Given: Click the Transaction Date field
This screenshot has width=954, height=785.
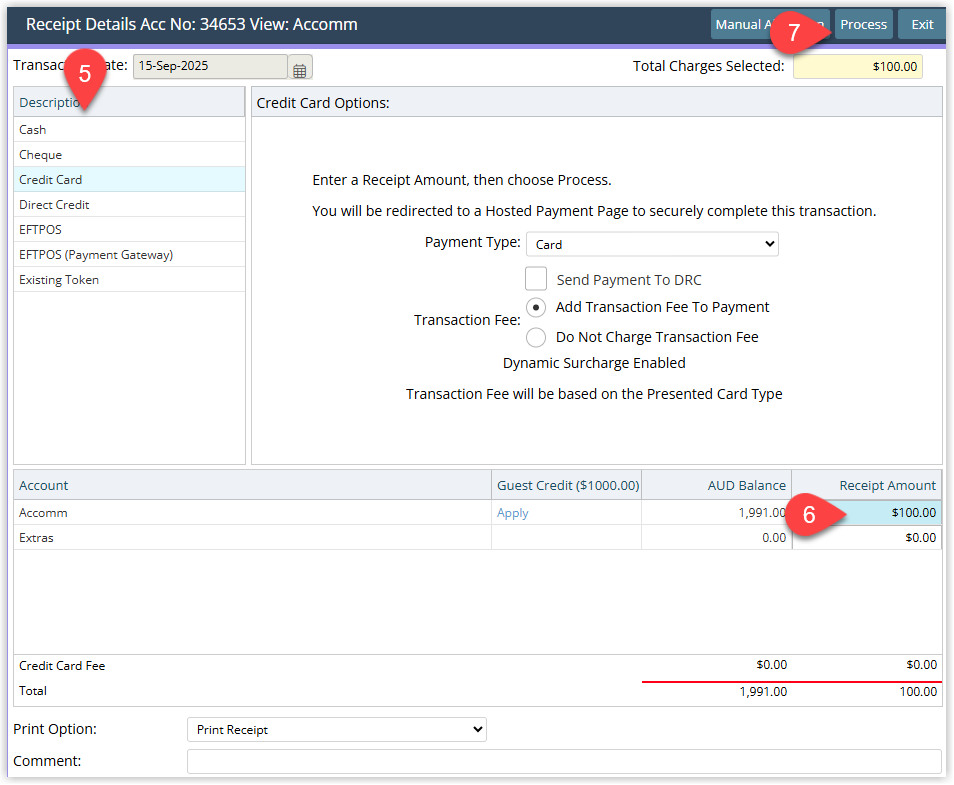Looking at the screenshot, I should click(211, 66).
